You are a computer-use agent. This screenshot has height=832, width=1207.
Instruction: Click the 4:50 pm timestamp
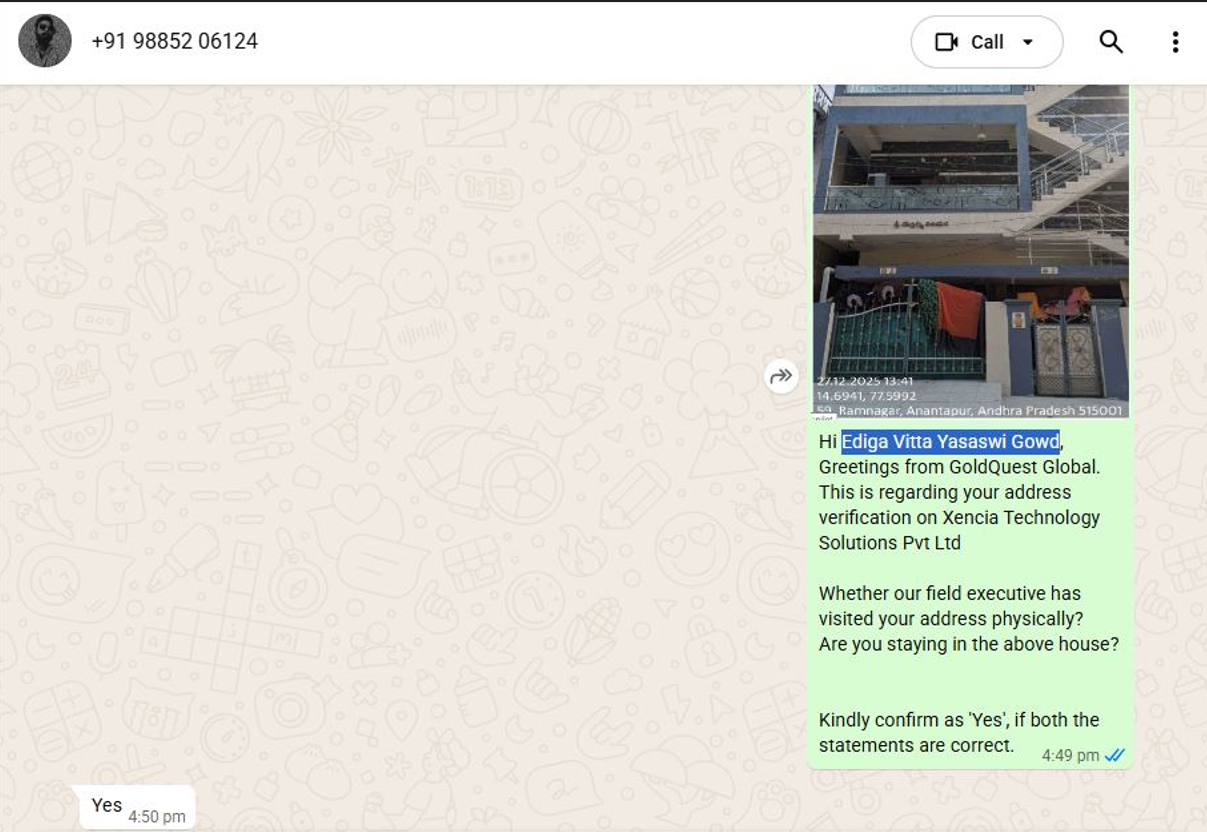coord(157,817)
